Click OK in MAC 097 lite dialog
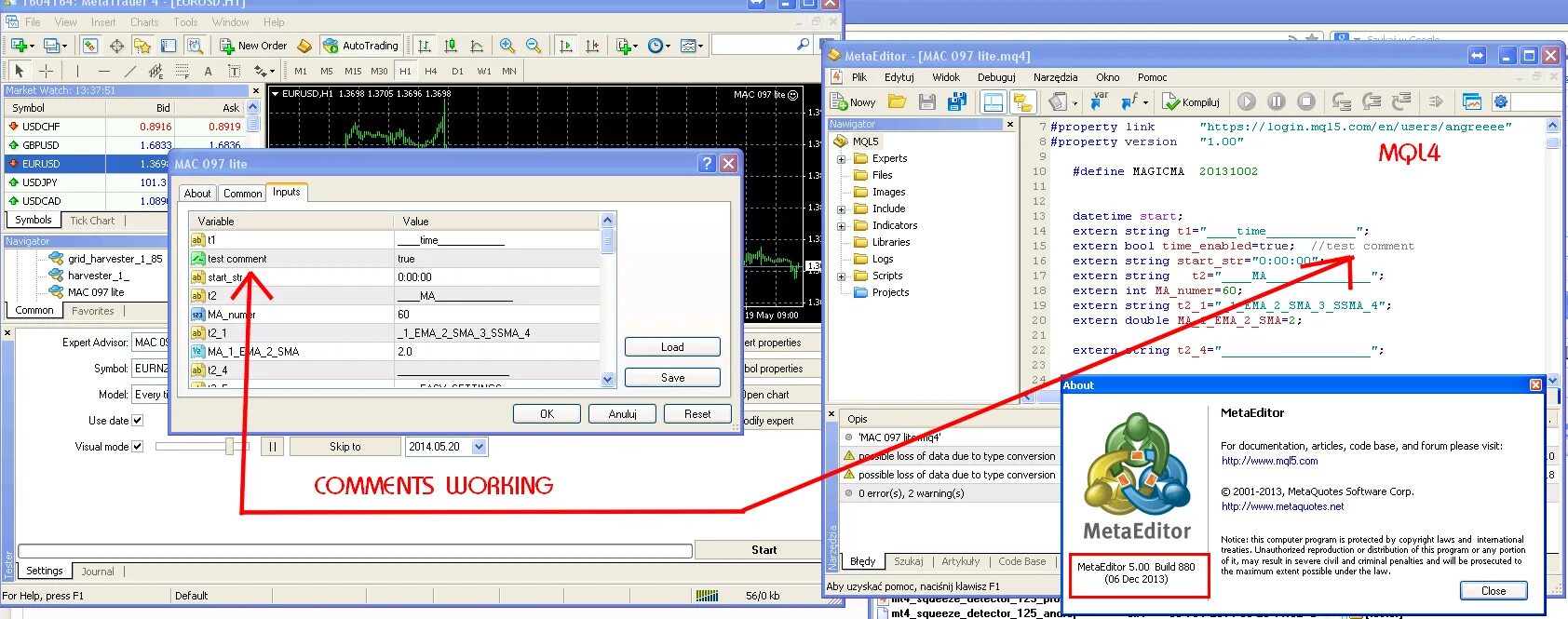Screen dimensions: 1568x619 tap(547, 414)
